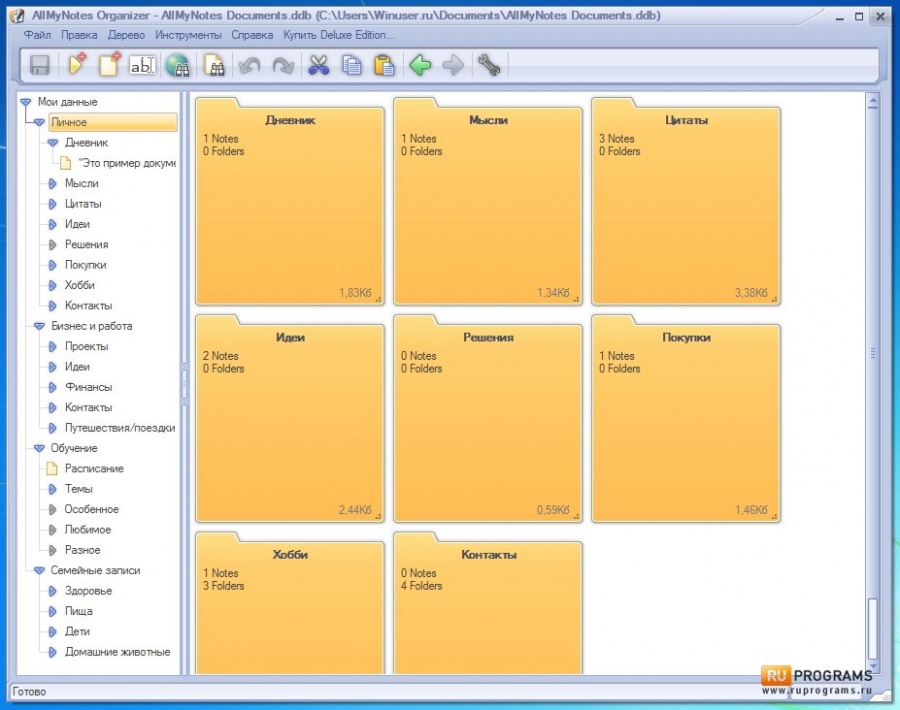
Task: Open the Цитаты folder card
Action: pos(686,201)
